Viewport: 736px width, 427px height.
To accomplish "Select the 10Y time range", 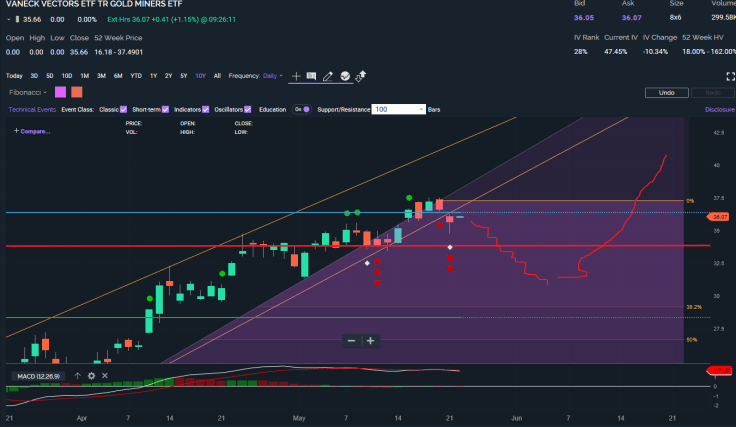I will click(200, 76).
